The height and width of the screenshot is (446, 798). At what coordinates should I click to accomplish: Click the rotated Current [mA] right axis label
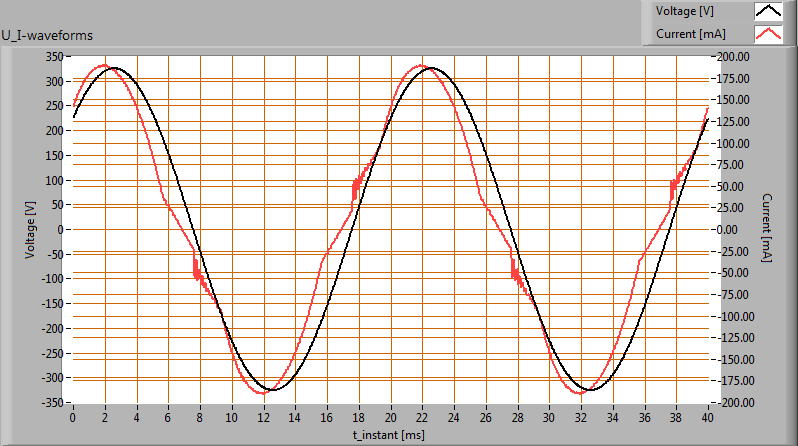click(767, 229)
